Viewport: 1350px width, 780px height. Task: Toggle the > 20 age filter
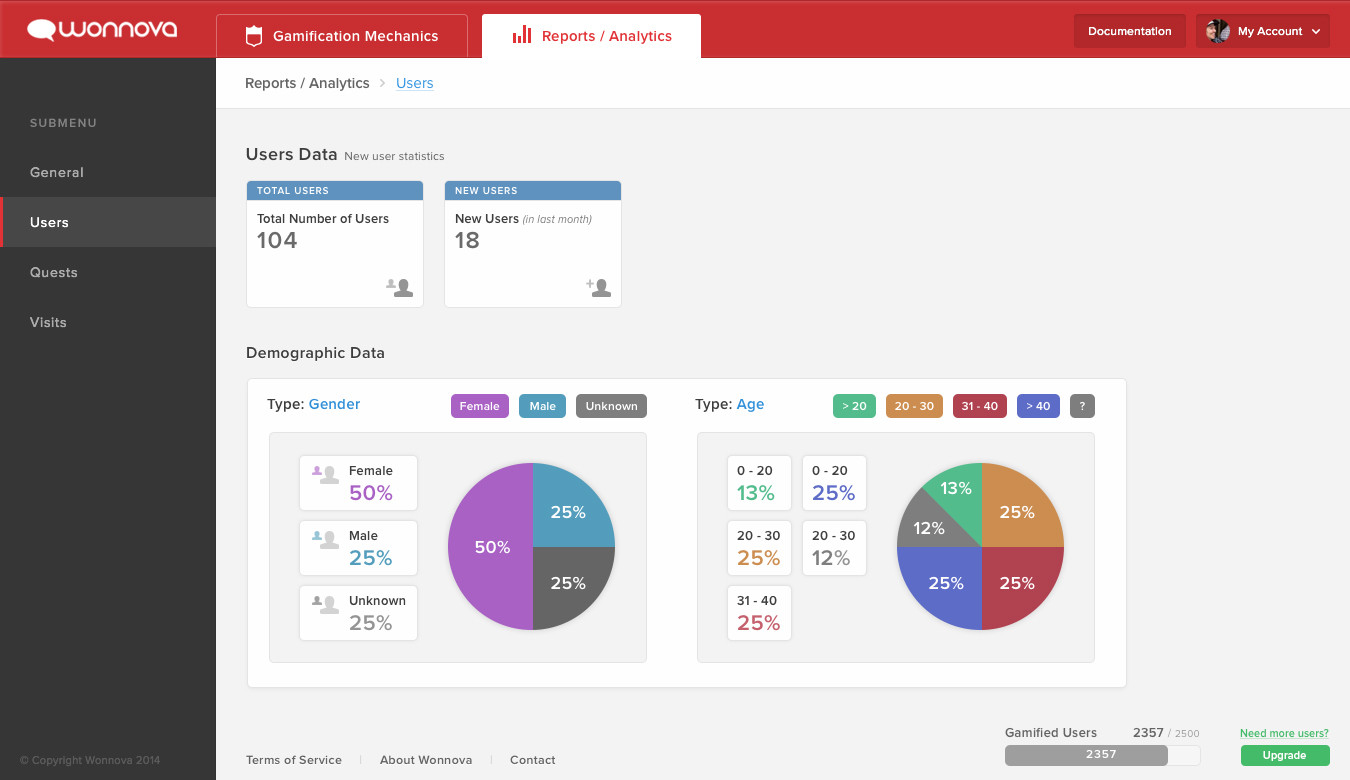pos(854,406)
